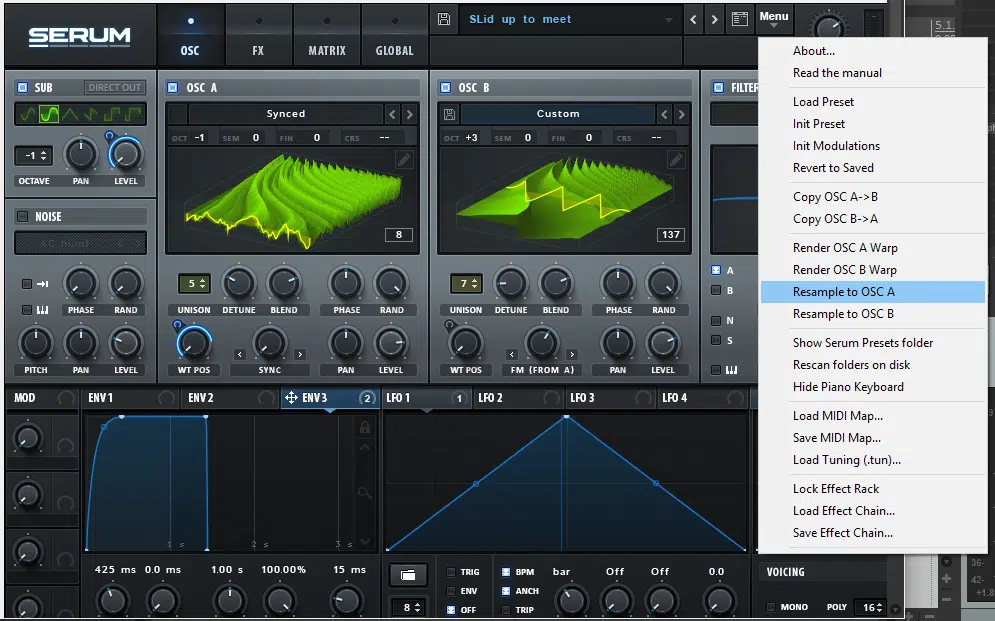Select previous OSC A warp mode arrow

point(239,355)
